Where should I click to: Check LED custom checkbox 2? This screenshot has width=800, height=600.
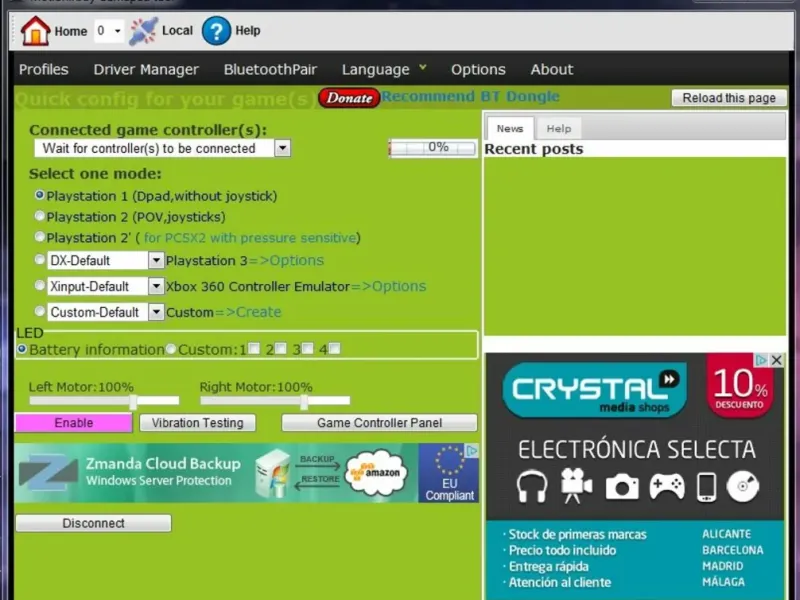coord(281,348)
